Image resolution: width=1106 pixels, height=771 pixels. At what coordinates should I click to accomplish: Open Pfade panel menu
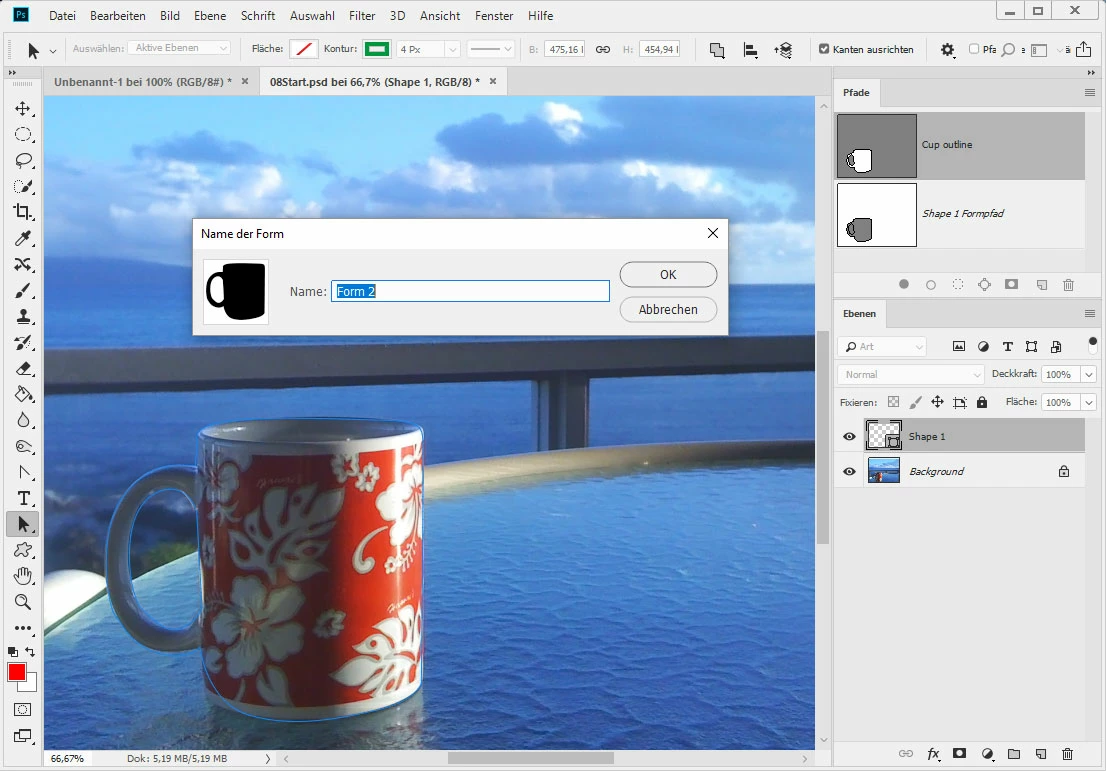coord(1090,92)
